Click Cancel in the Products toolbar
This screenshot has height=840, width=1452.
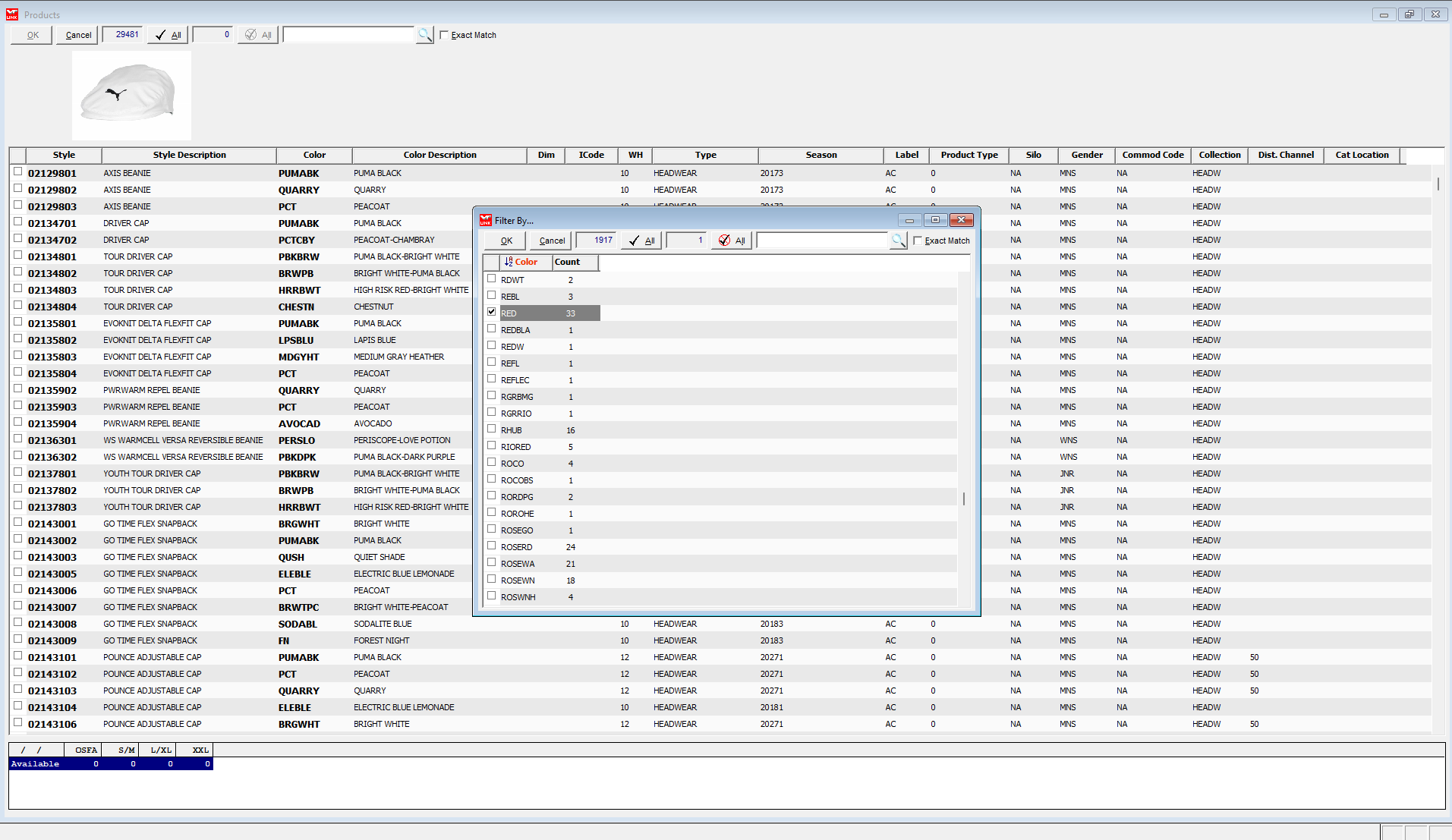(78, 35)
